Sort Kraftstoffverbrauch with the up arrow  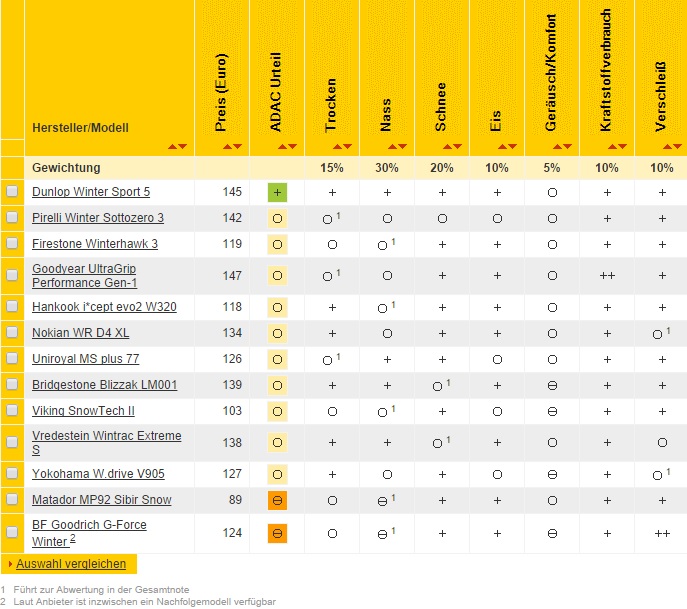(x=613, y=146)
